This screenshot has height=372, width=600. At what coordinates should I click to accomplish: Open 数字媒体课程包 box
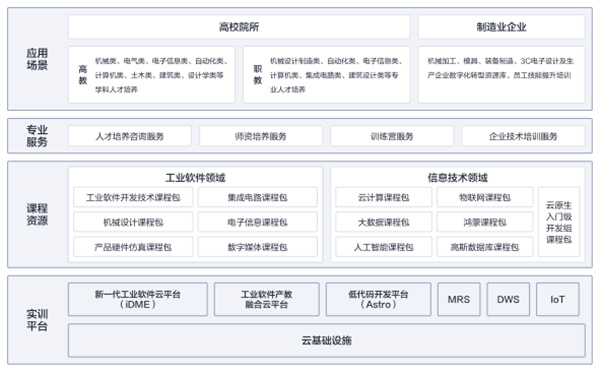(258, 247)
